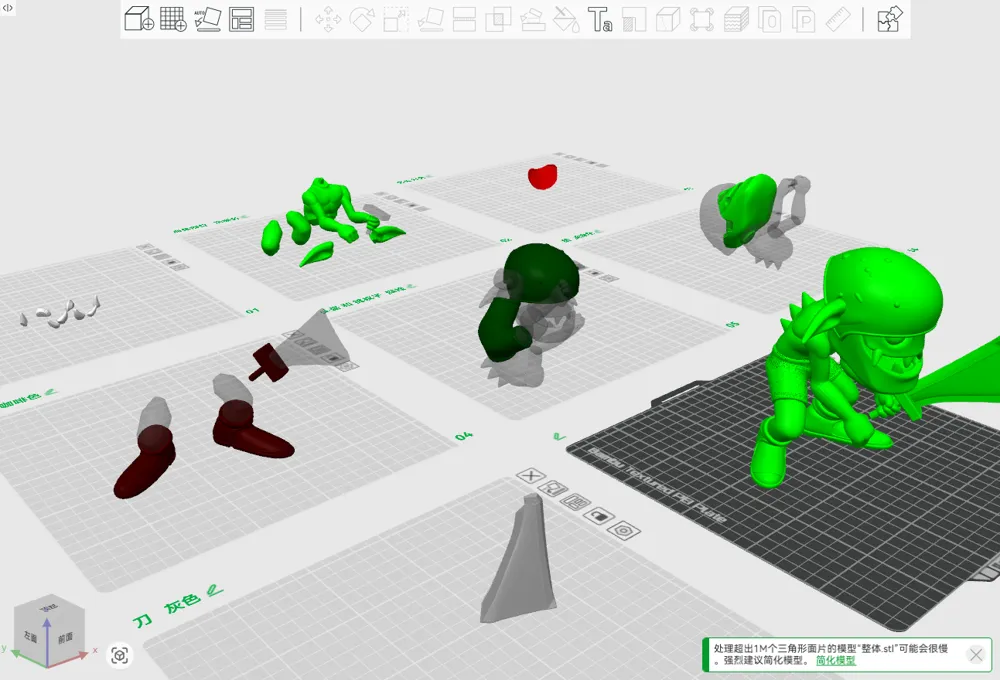This screenshot has height=680, width=1000.
Task: Click the stacked layers toolbar icon
Action: pyautogui.click(x=736, y=19)
